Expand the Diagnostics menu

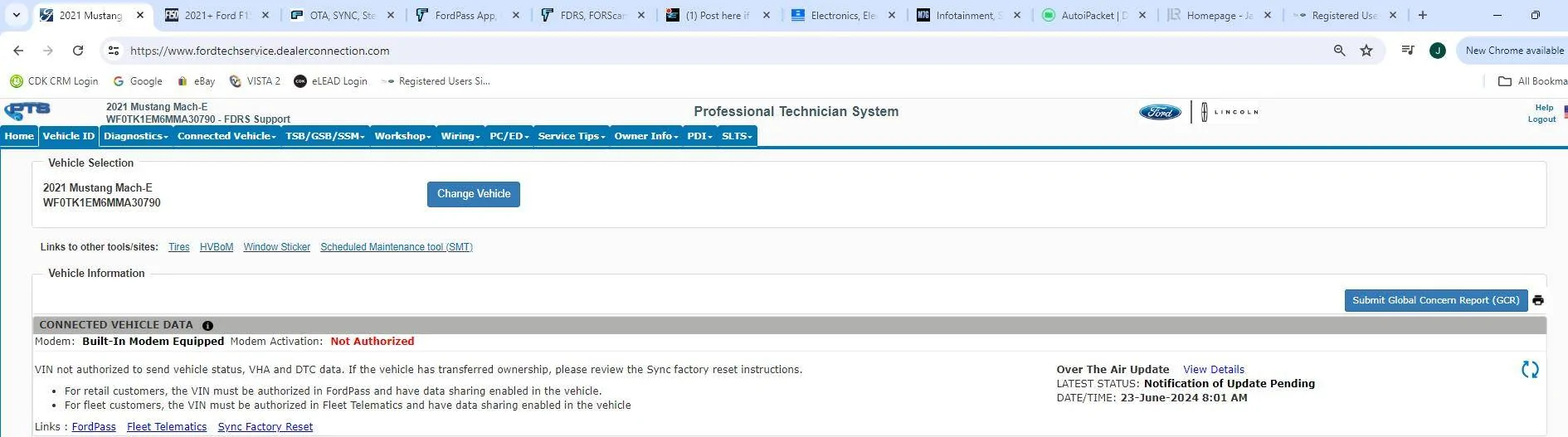(x=135, y=136)
